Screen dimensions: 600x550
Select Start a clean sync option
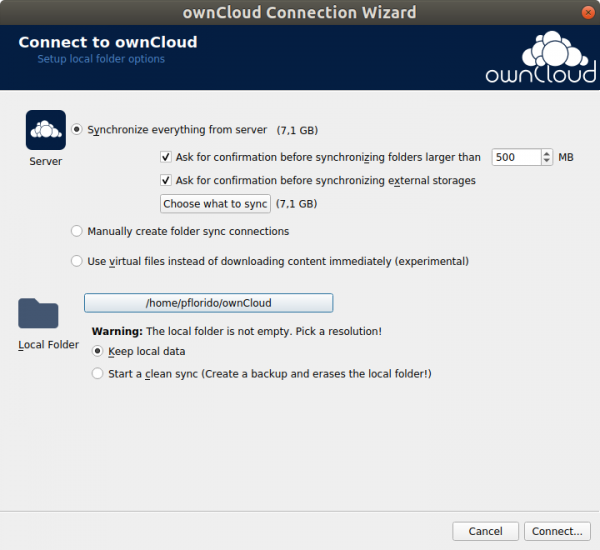[x=97, y=374]
